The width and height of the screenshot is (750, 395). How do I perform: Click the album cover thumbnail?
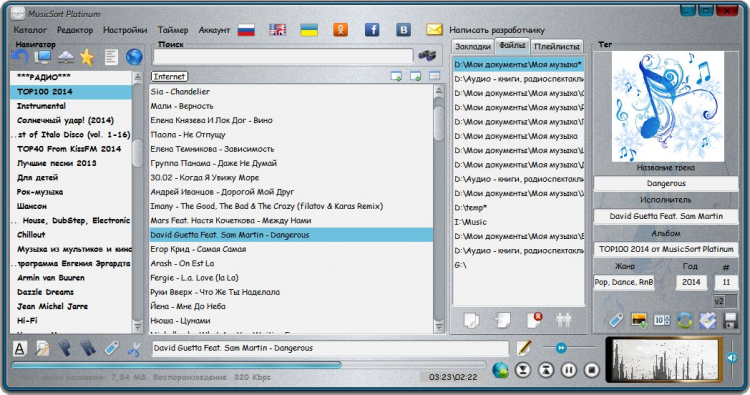point(667,107)
